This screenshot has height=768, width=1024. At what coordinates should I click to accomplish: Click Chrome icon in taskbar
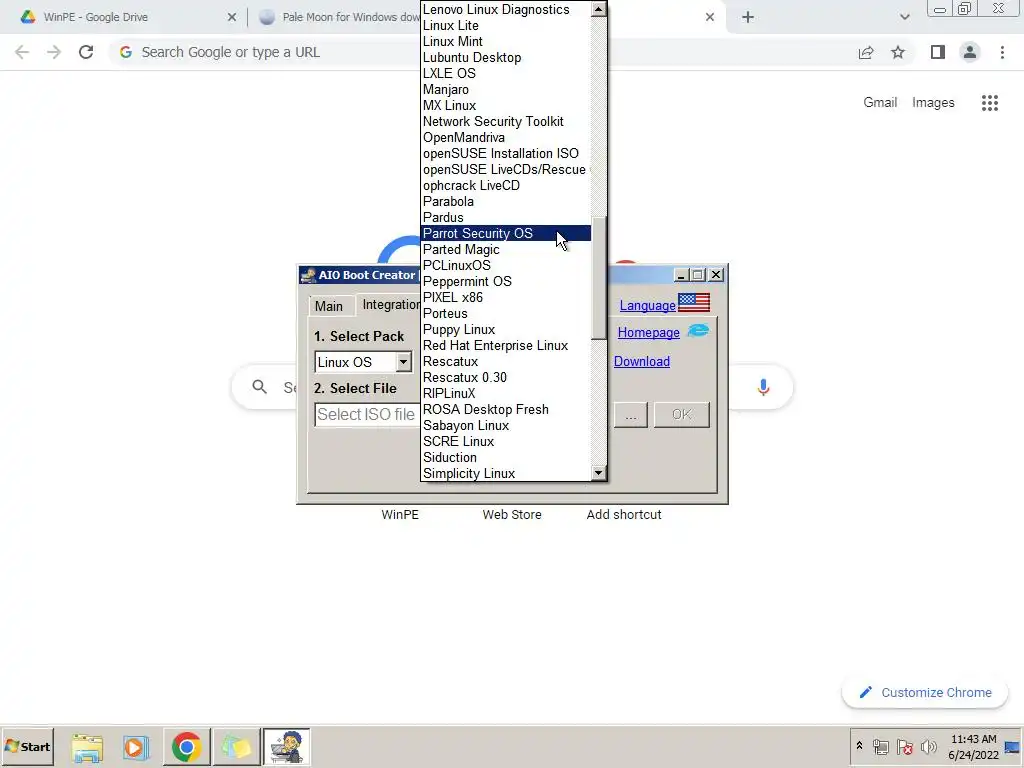point(186,746)
